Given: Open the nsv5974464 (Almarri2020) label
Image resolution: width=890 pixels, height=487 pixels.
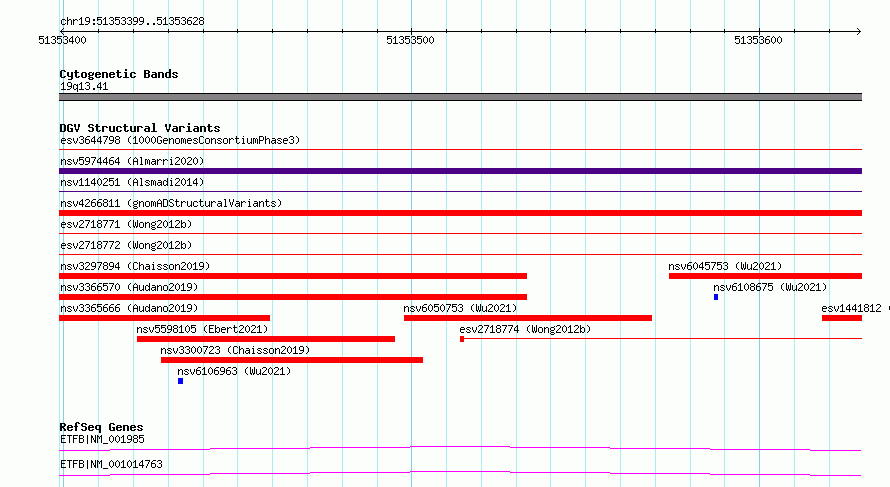Looking at the screenshot, I should 132,161.
